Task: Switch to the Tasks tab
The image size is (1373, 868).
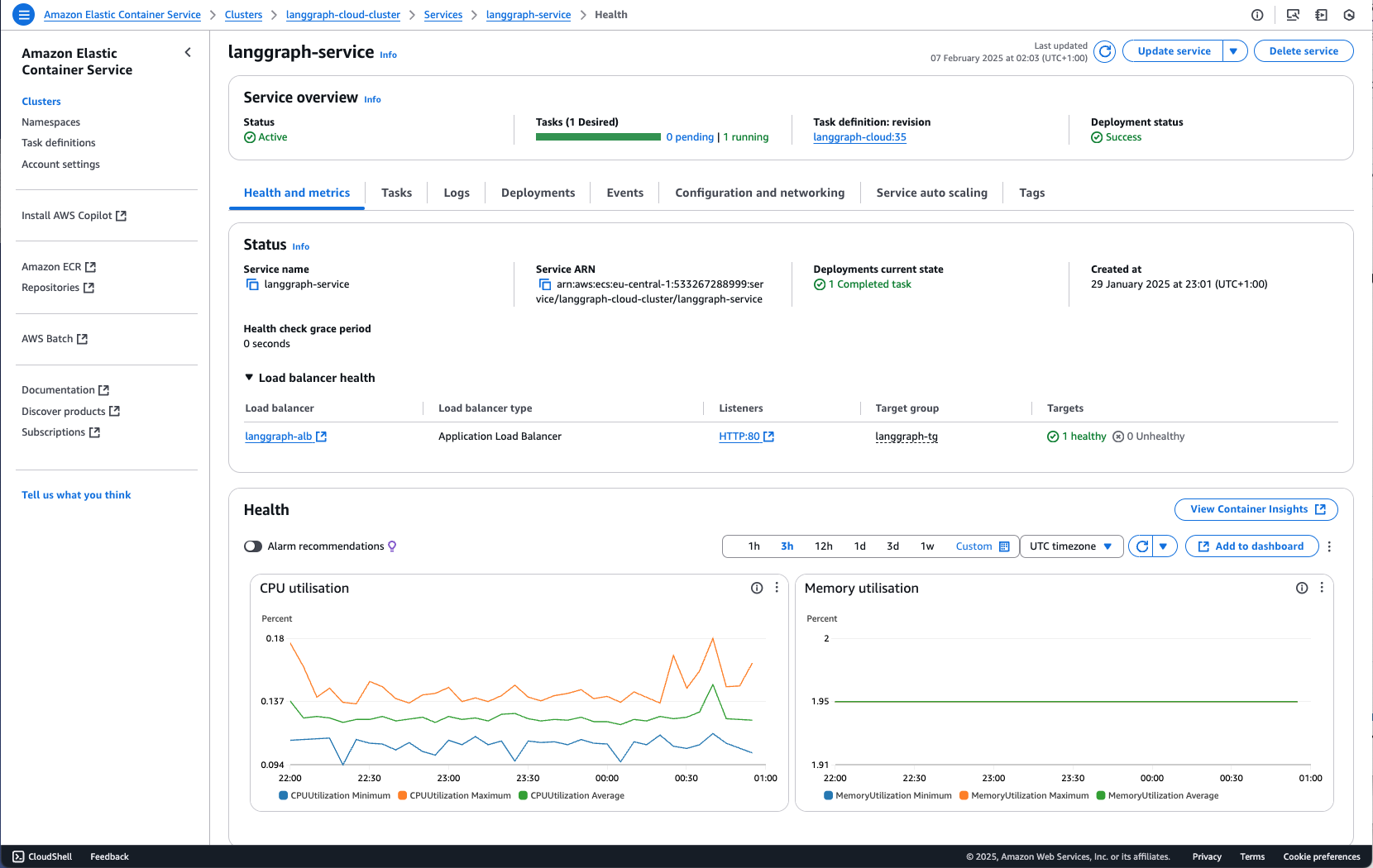Action: coord(396,193)
